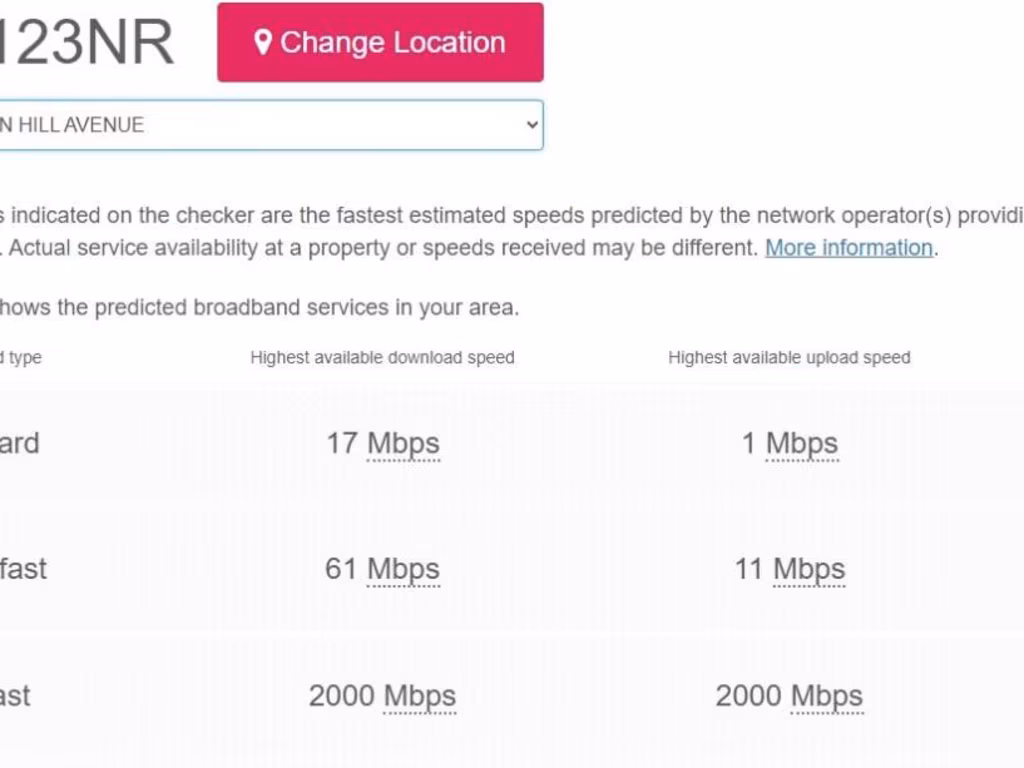The image size is (1024, 768).
Task: Click the Standard broadband row label
Action: 19,443
